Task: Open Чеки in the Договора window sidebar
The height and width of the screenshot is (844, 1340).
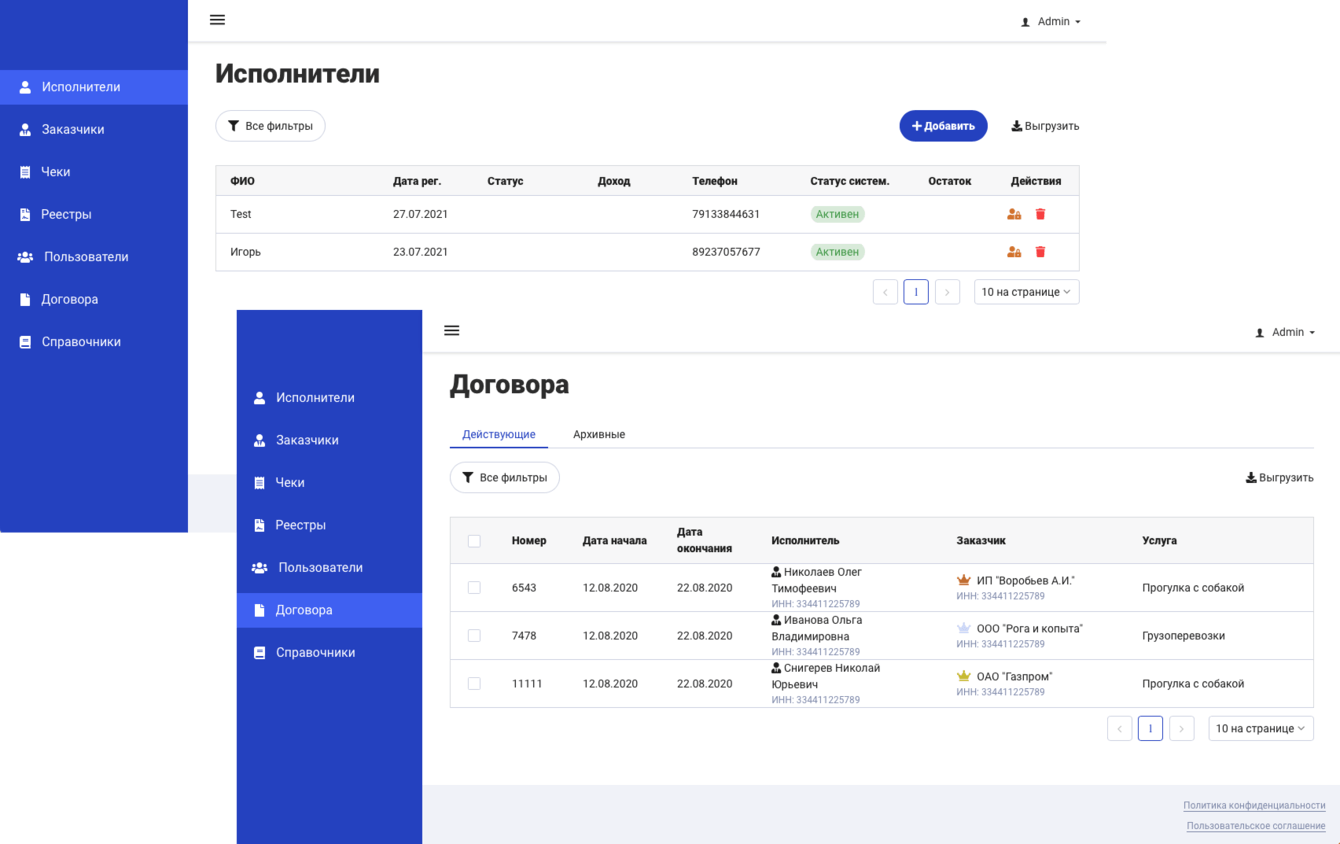Action: pyautogui.click(x=329, y=483)
